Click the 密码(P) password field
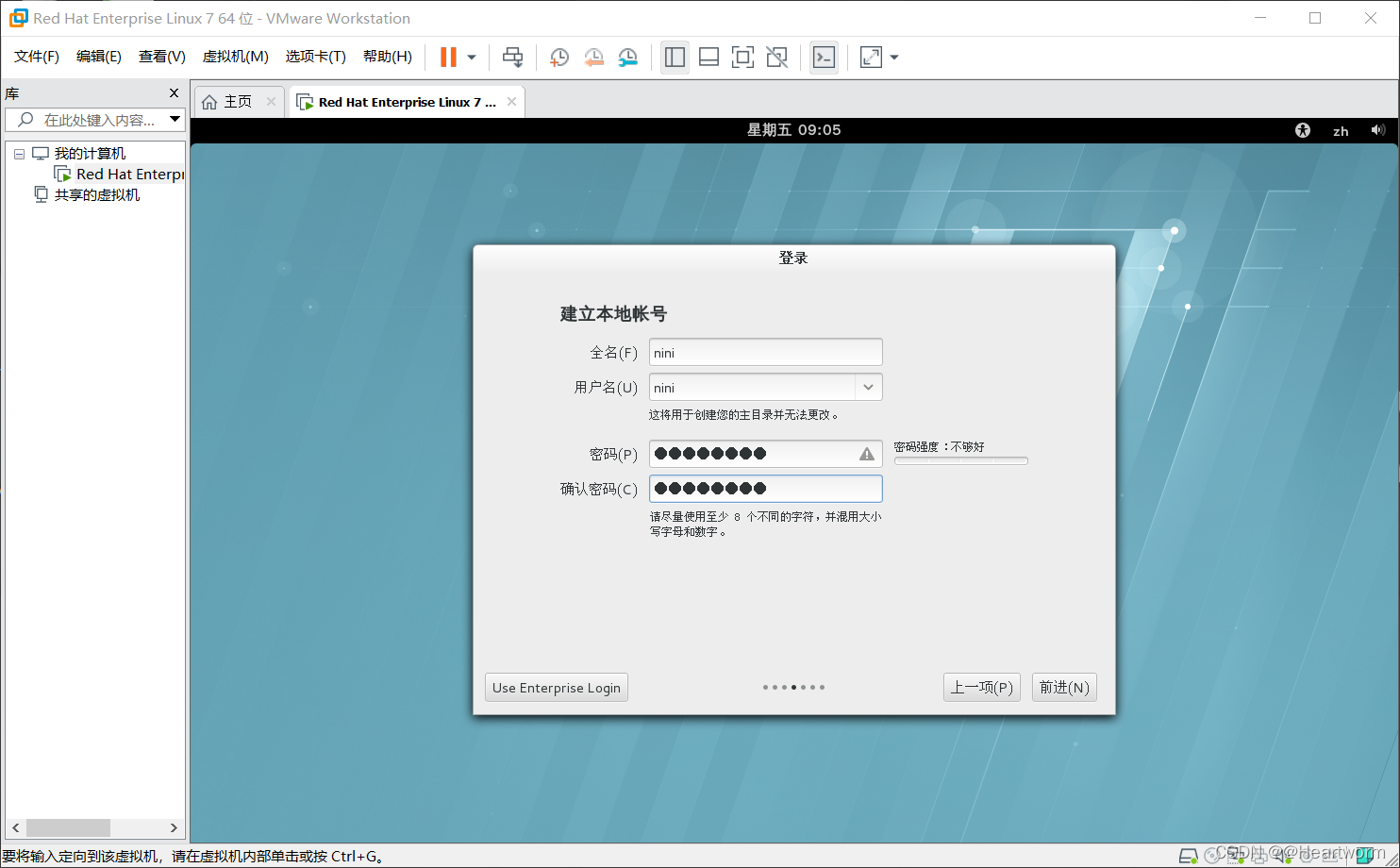This screenshot has height=868, width=1400. (766, 454)
